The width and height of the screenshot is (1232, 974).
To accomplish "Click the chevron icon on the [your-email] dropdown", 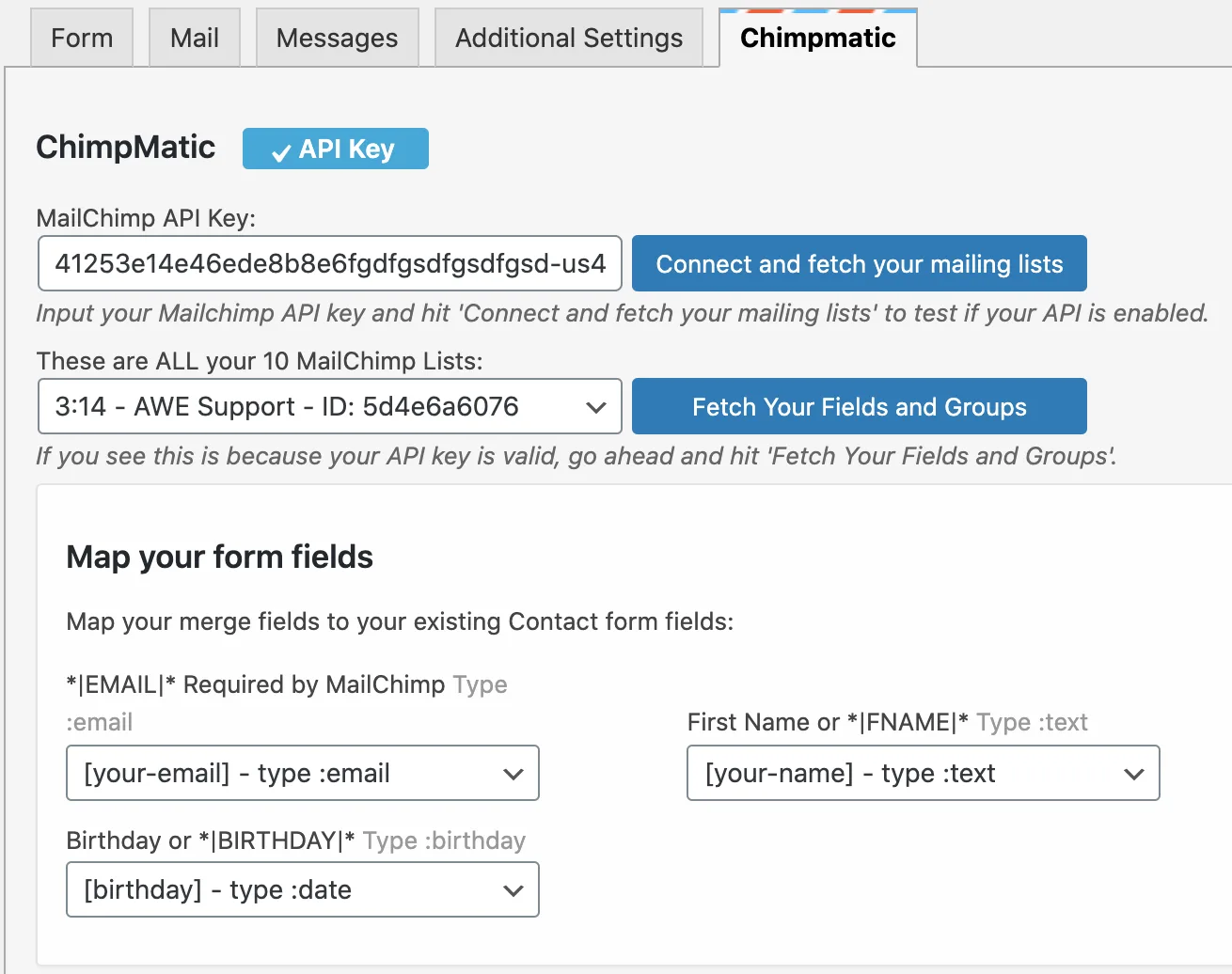I will (513, 773).
